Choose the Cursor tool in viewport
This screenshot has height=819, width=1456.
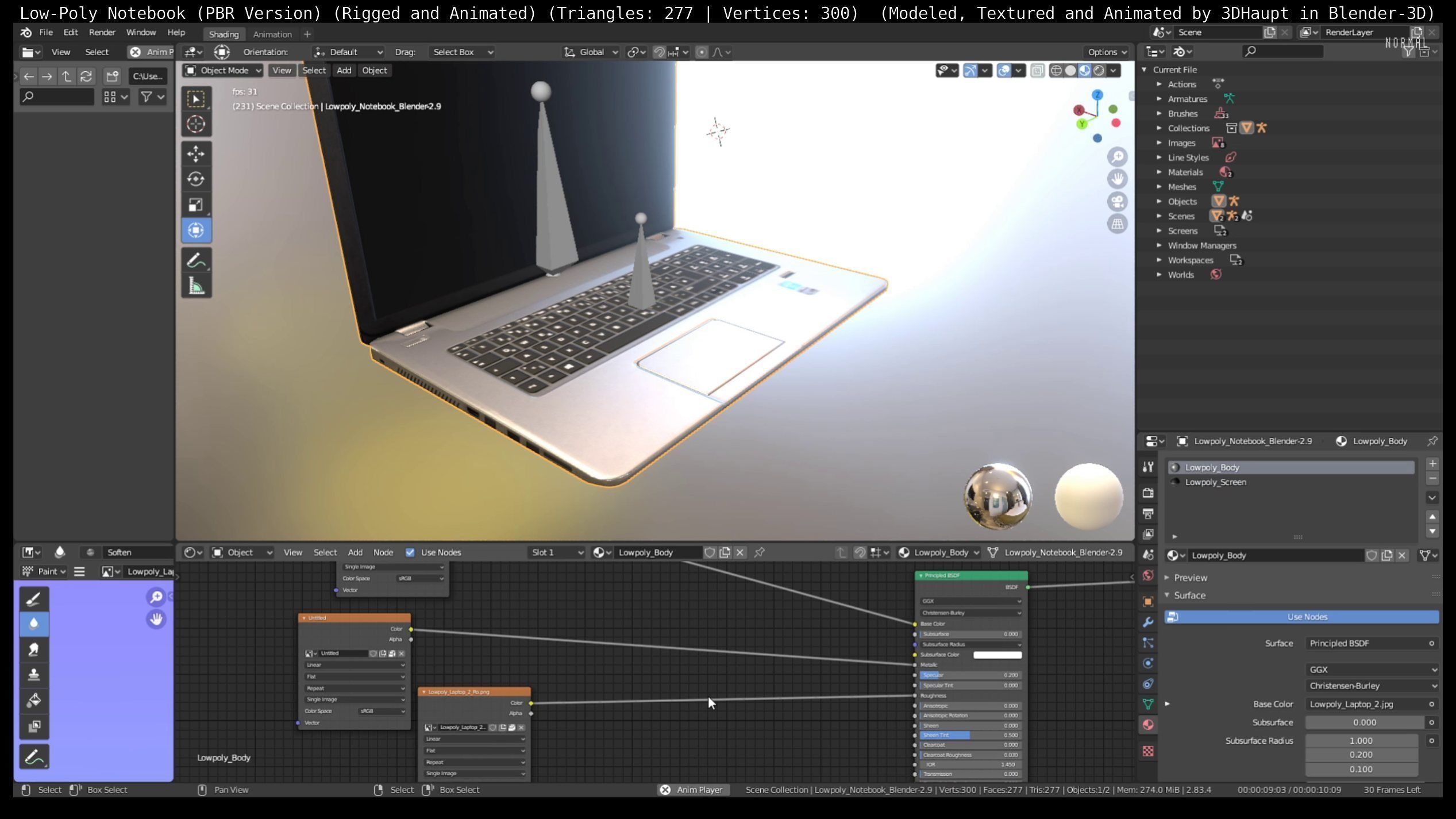[196, 124]
